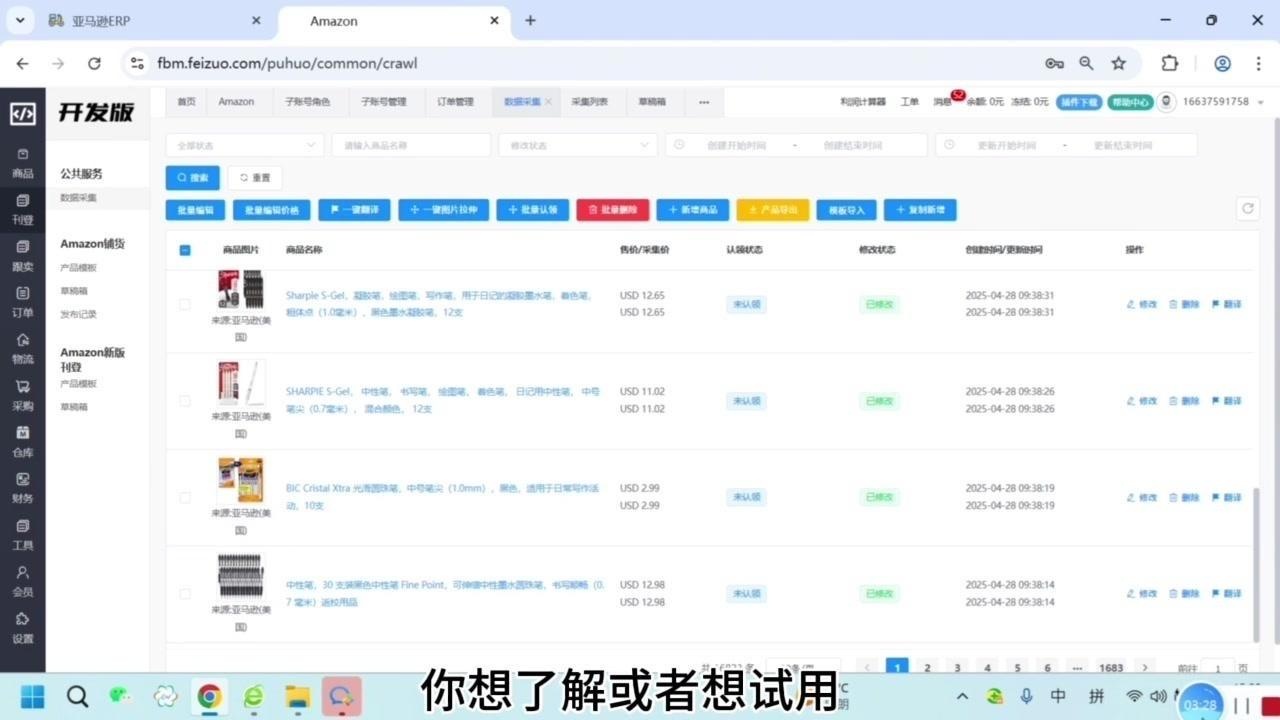
Task: Pick 创建开始时间 date field
Action: point(735,145)
